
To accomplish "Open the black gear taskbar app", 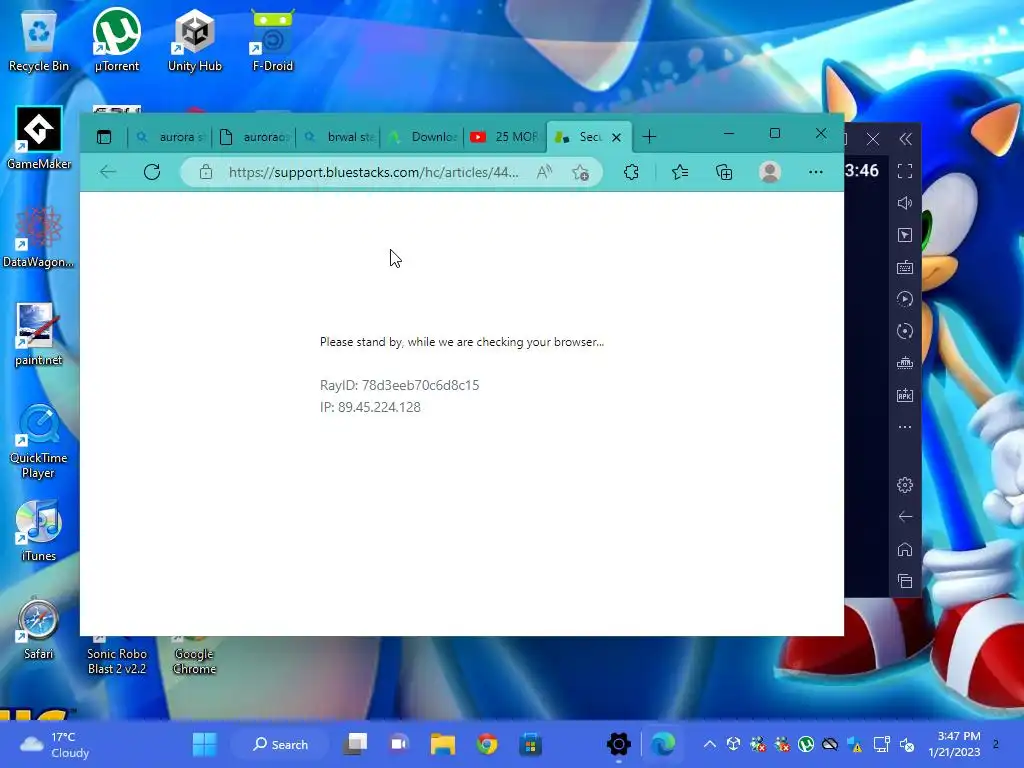I will (x=618, y=744).
